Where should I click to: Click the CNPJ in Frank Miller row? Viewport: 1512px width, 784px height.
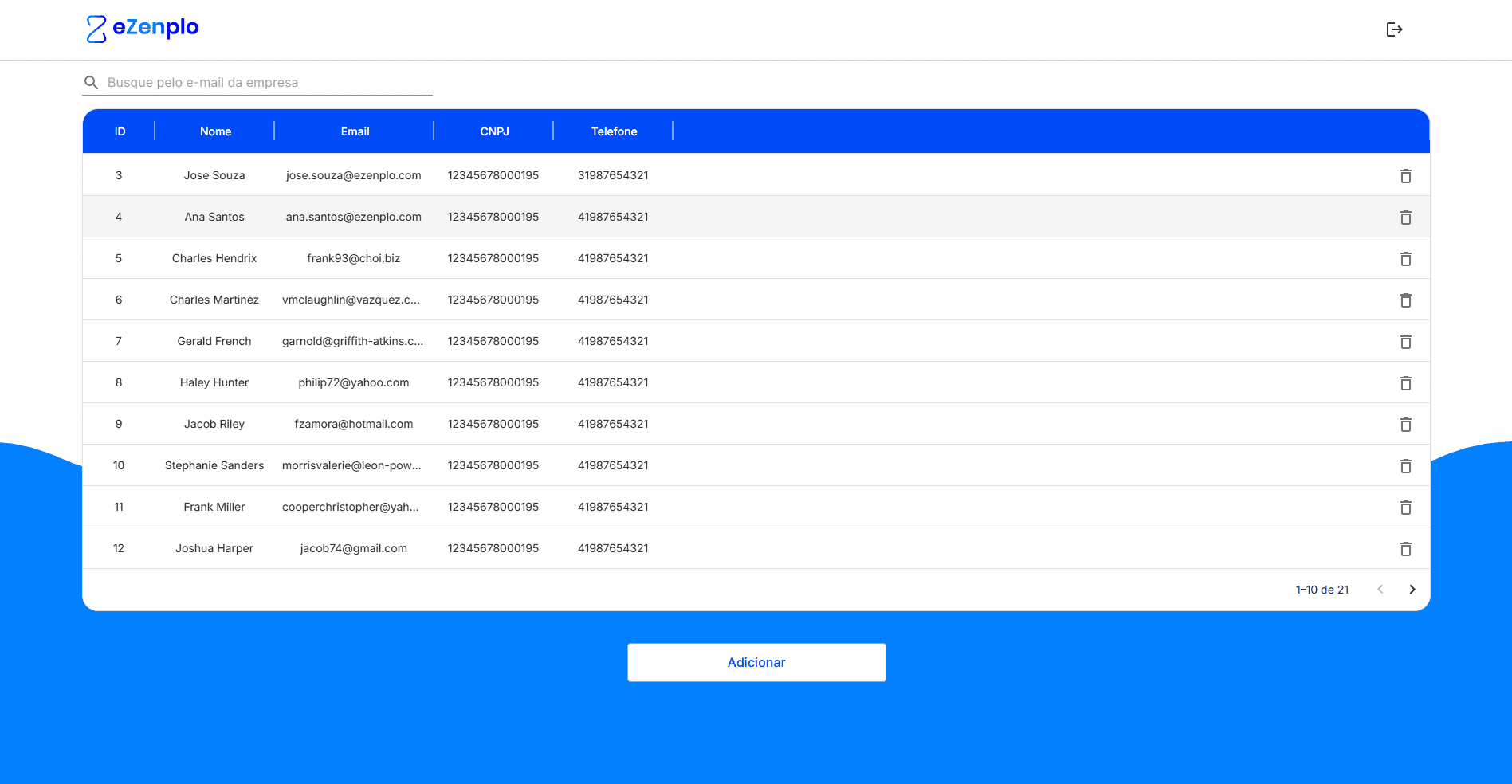click(x=493, y=507)
